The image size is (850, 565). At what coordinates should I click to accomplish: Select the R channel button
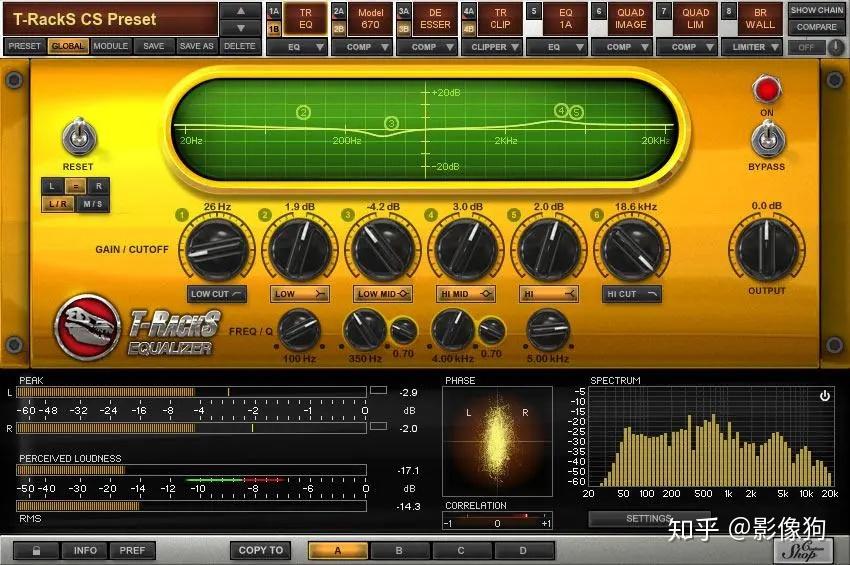pyautogui.click(x=99, y=186)
